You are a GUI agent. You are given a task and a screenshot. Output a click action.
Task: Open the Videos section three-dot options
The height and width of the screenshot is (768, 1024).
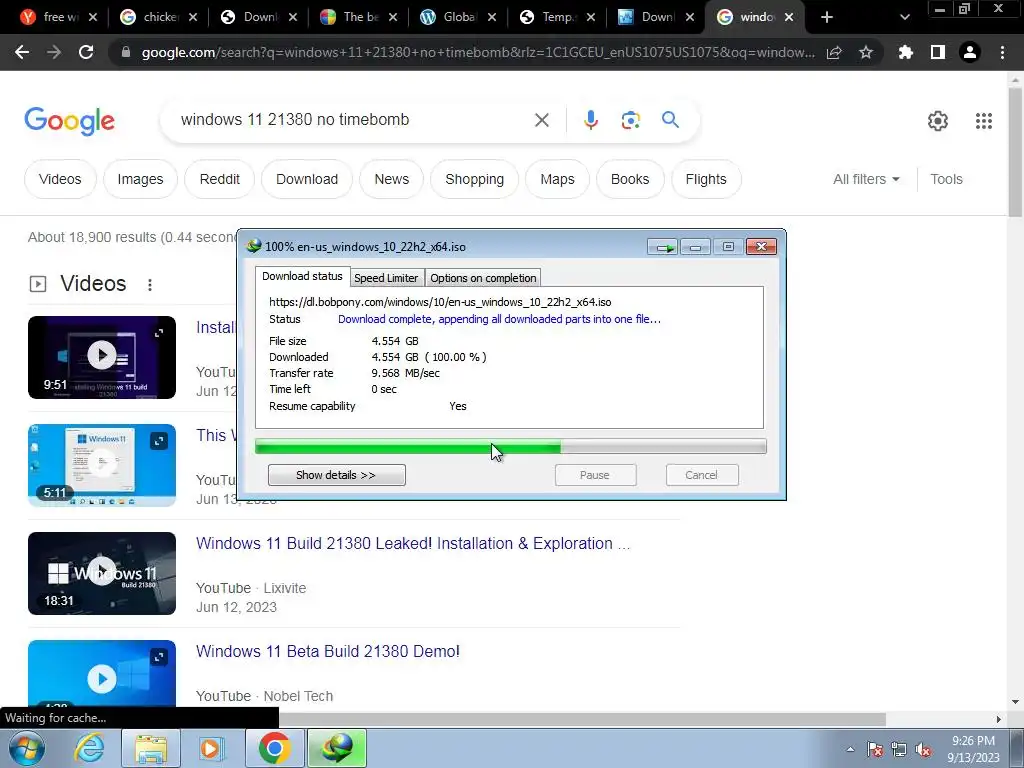150,285
